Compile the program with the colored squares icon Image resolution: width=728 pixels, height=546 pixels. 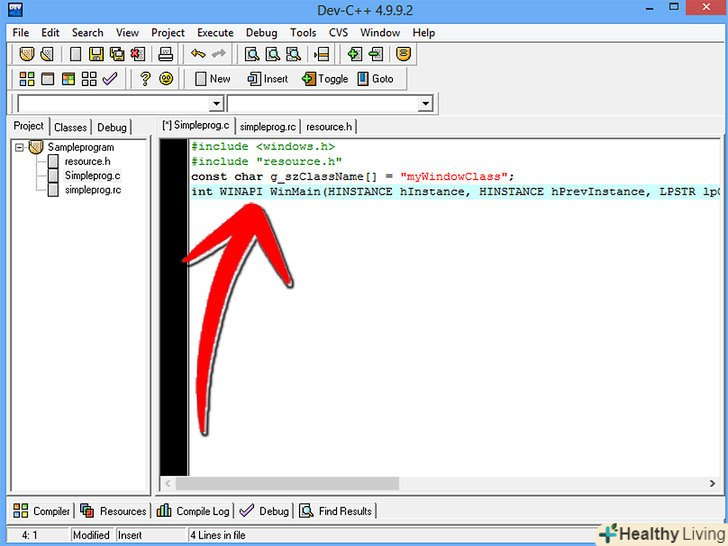27,79
